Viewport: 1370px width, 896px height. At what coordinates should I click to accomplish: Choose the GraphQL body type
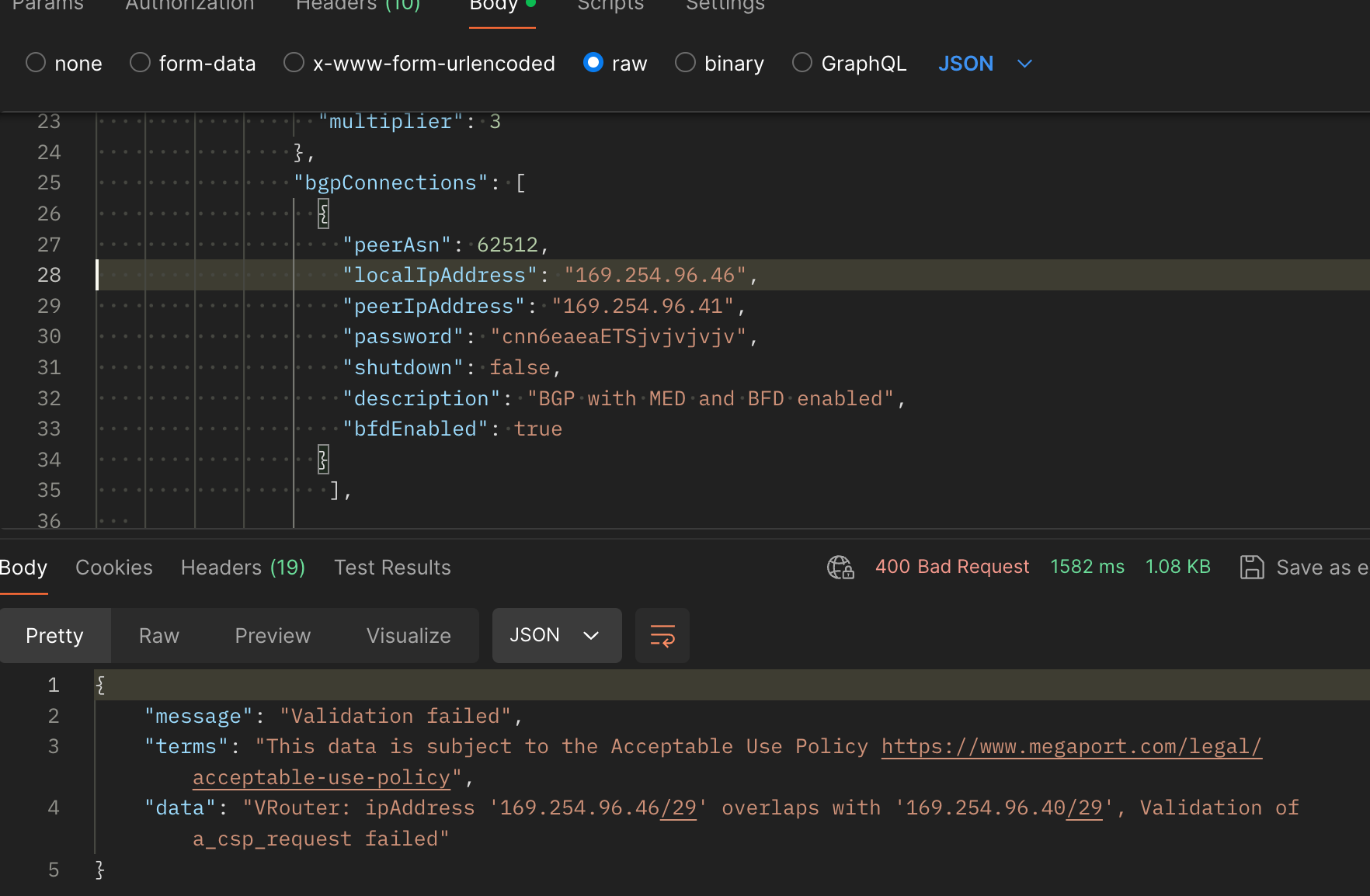(802, 63)
